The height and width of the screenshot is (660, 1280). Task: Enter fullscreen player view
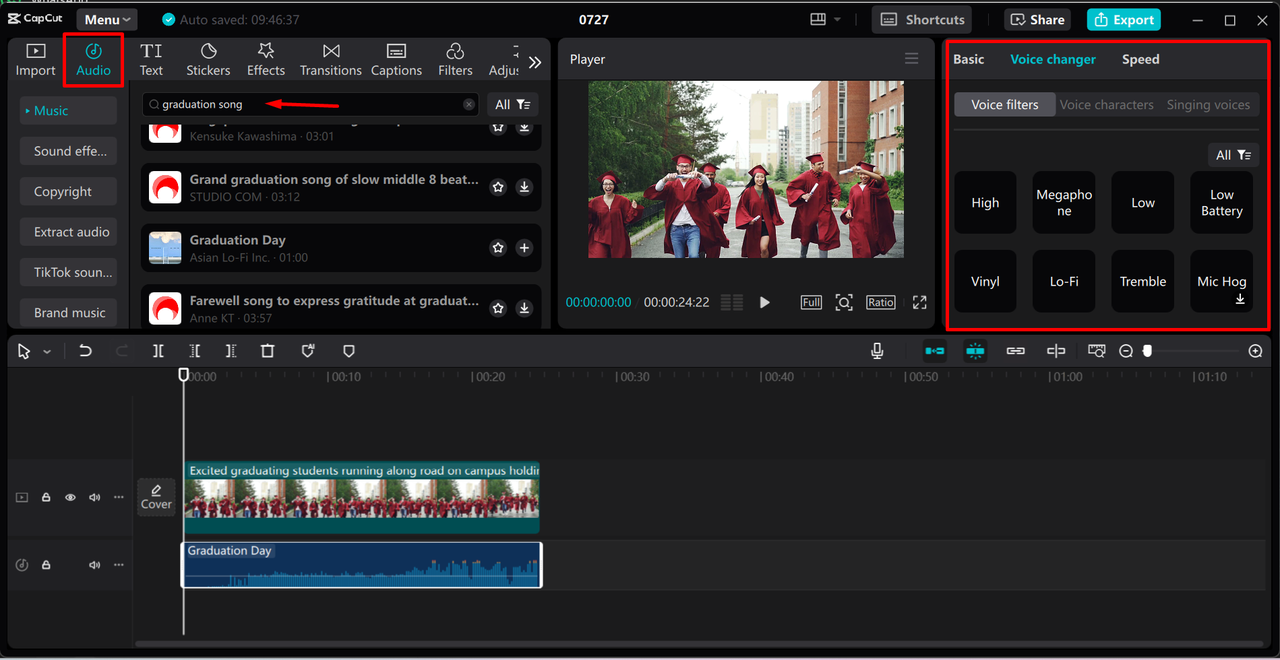[x=920, y=302]
